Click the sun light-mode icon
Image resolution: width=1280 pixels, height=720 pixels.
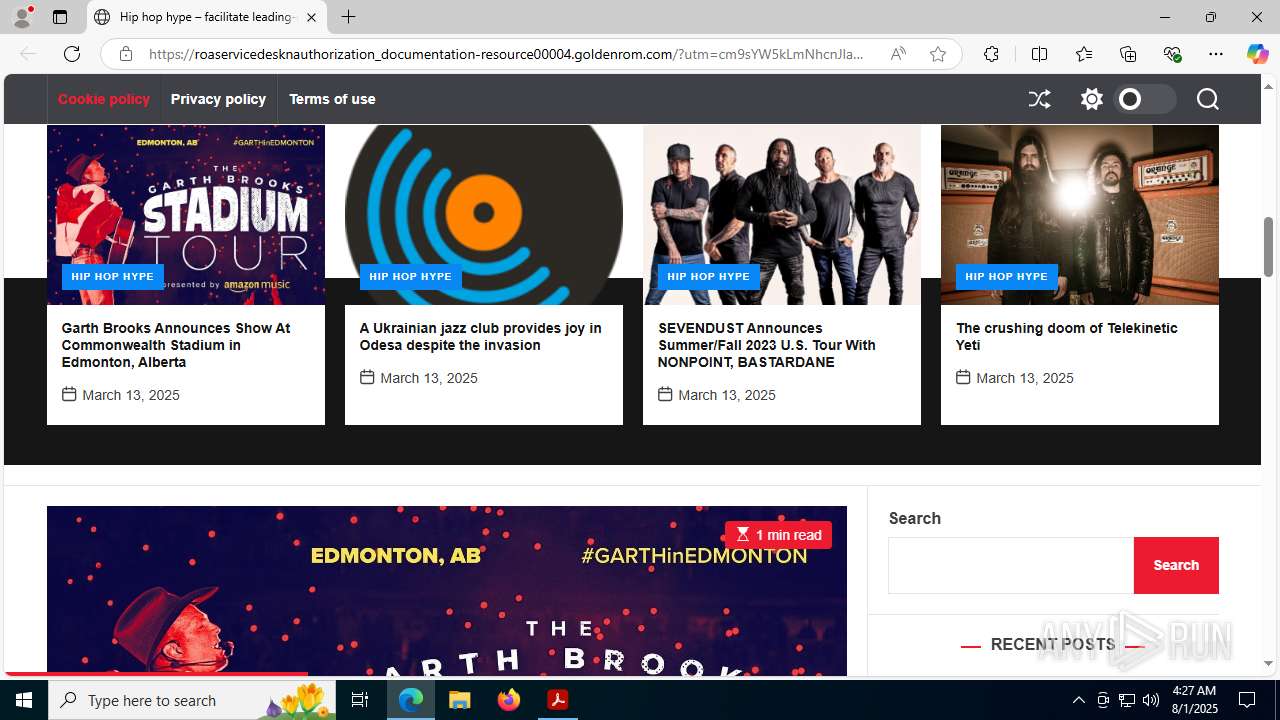1091,99
